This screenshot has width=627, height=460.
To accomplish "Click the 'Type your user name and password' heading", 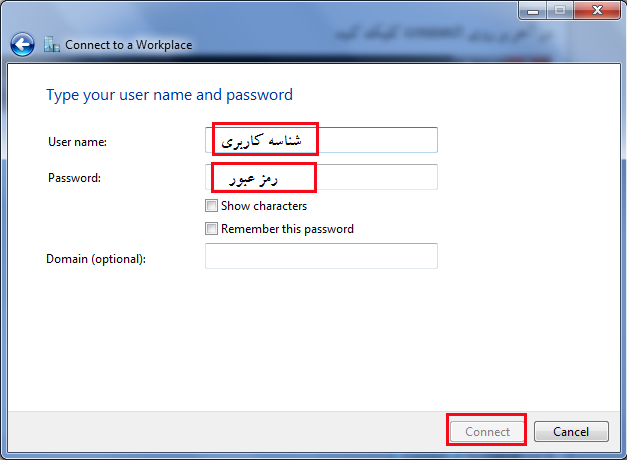I will (x=170, y=96).
